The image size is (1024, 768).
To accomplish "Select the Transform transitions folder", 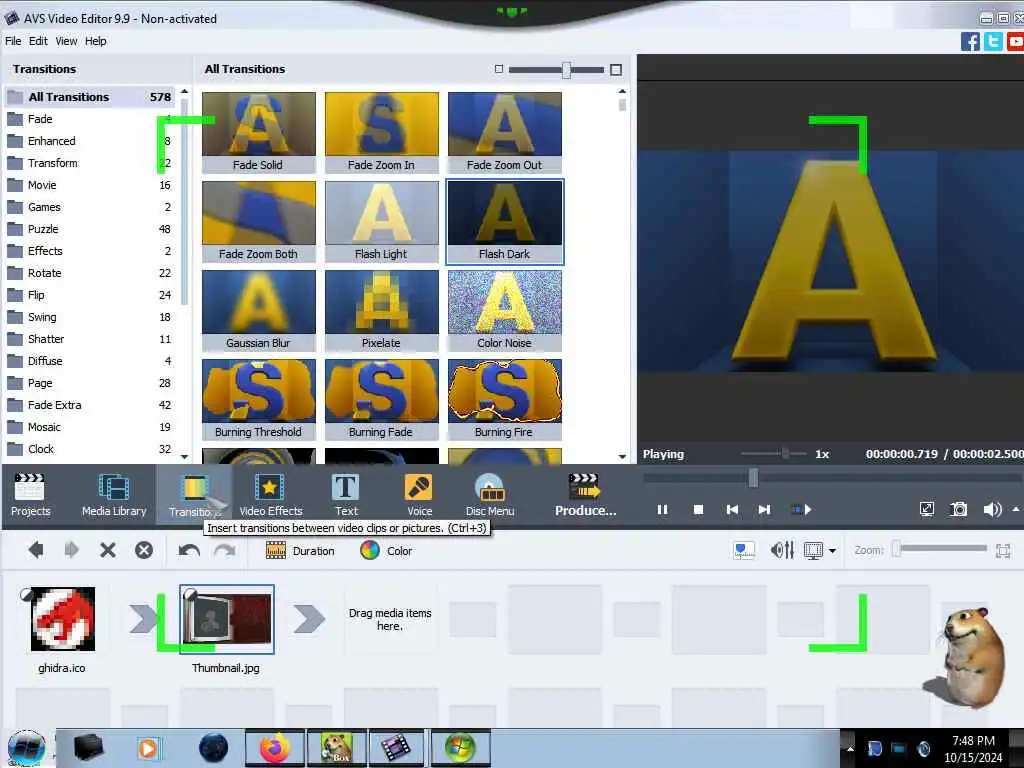I will [90, 163].
